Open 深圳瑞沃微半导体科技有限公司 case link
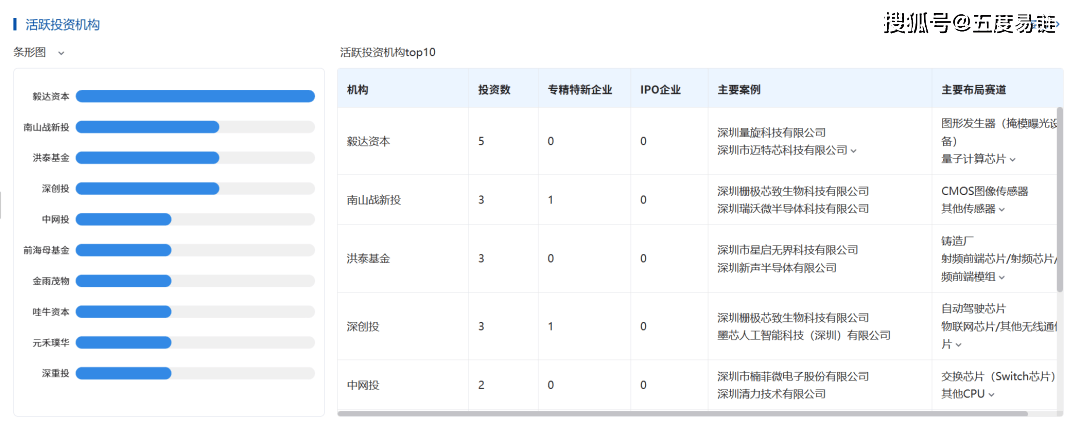This screenshot has height=427, width=1080. click(x=793, y=209)
